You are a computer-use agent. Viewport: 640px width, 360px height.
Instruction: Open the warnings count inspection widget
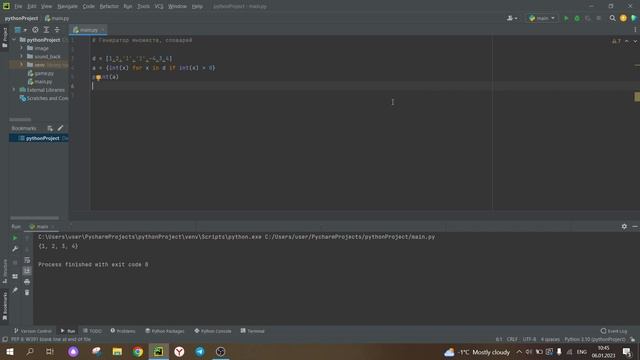616,41
